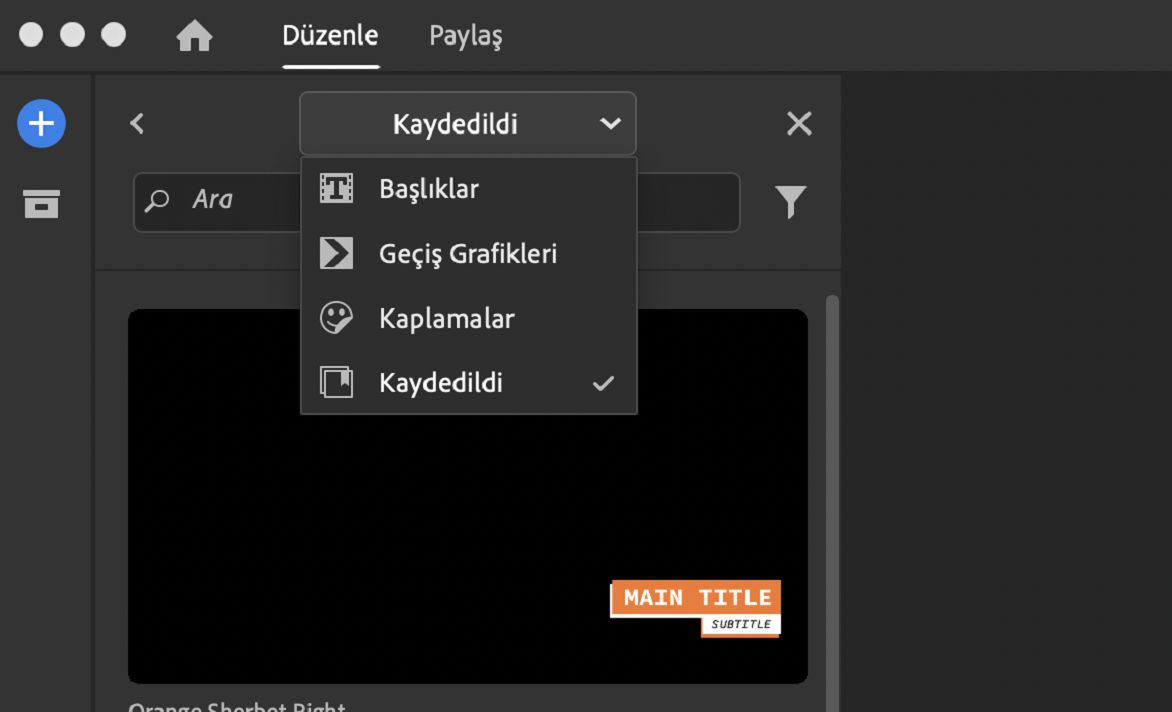Click the back arrow above the panel
Screen dimensions: 1172x712
coord(136,123)
